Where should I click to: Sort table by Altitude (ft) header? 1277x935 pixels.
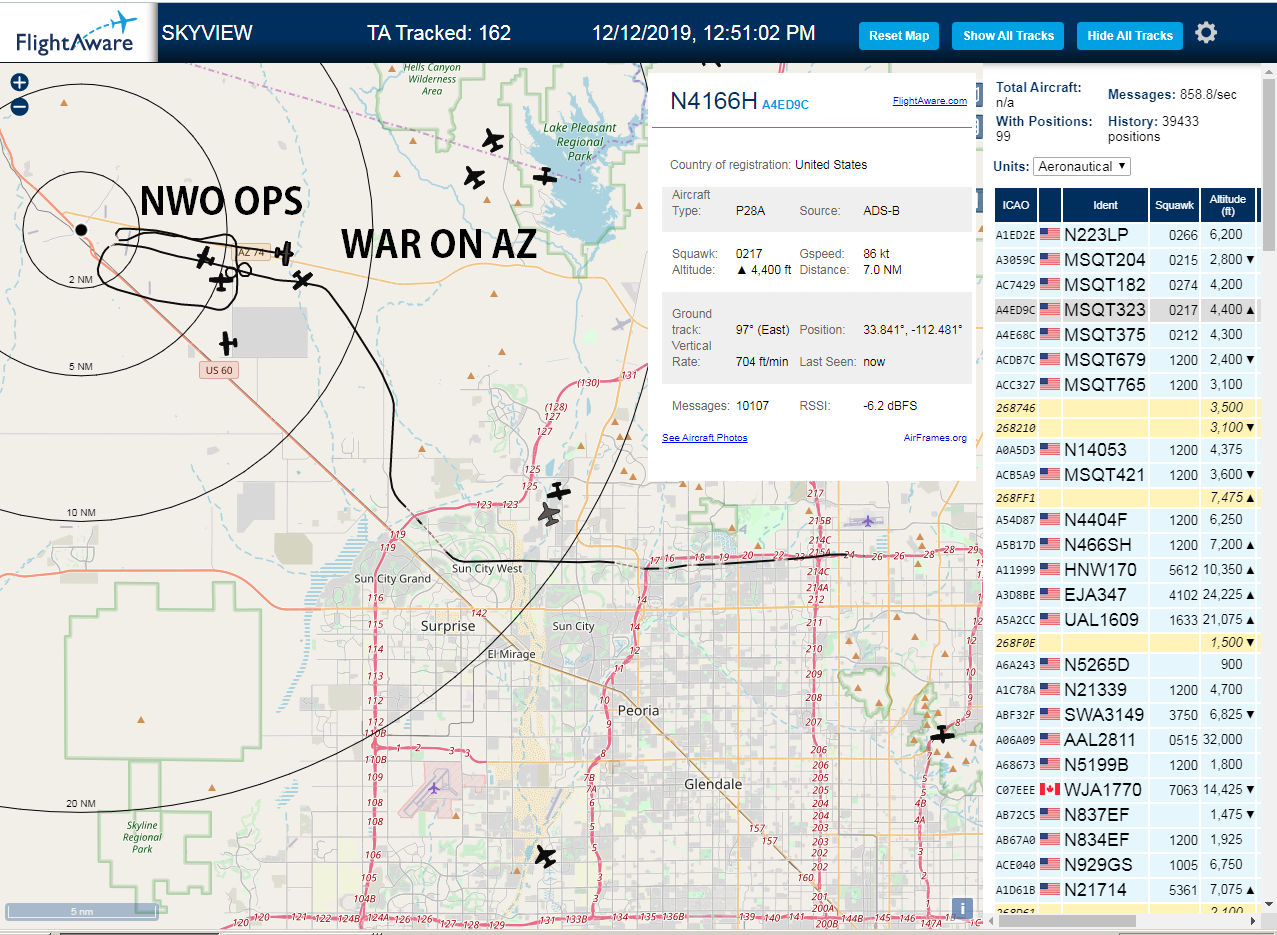pyautogui.click(x=1227, y=205)
